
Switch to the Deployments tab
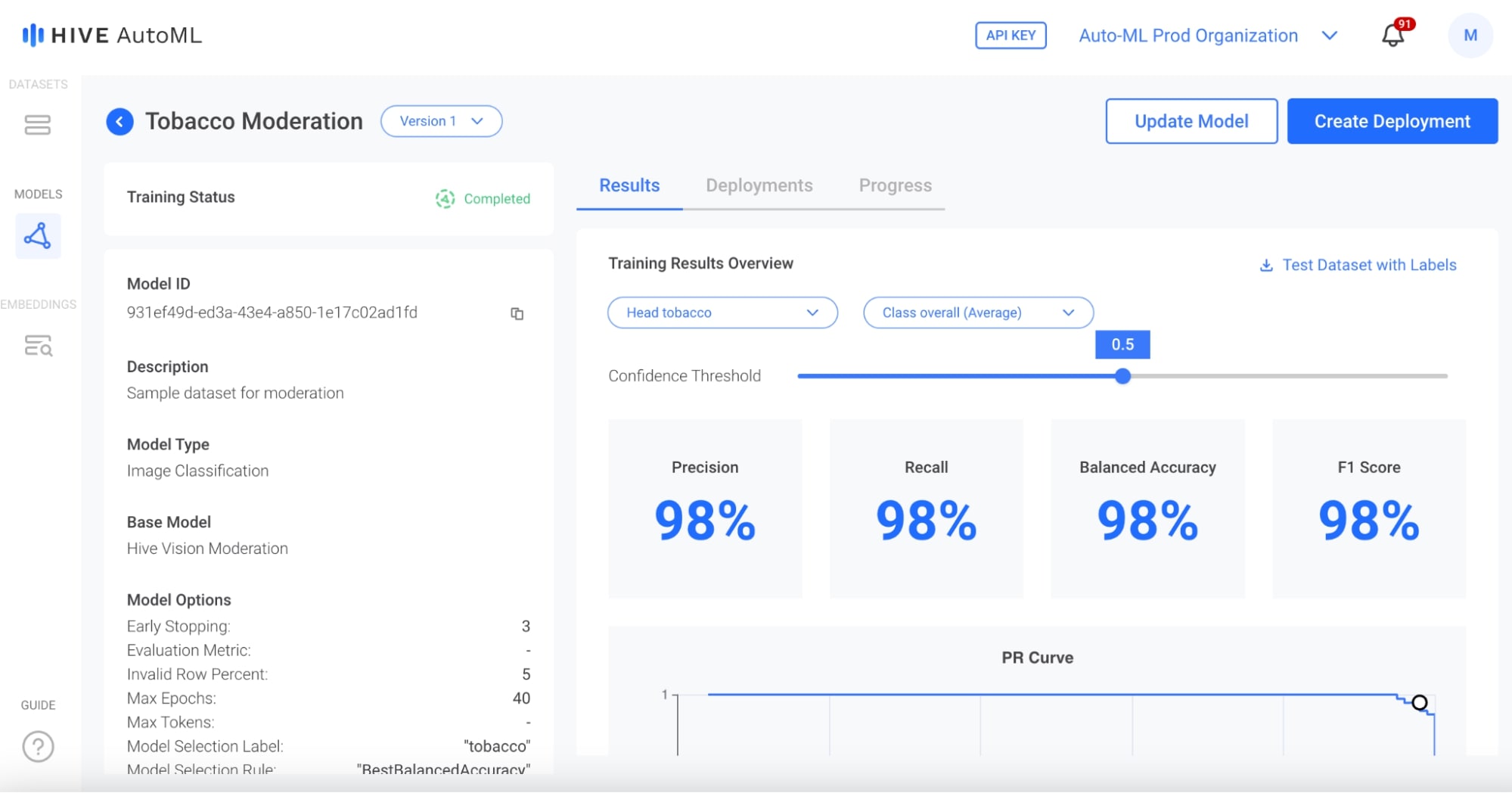[759, 185]
